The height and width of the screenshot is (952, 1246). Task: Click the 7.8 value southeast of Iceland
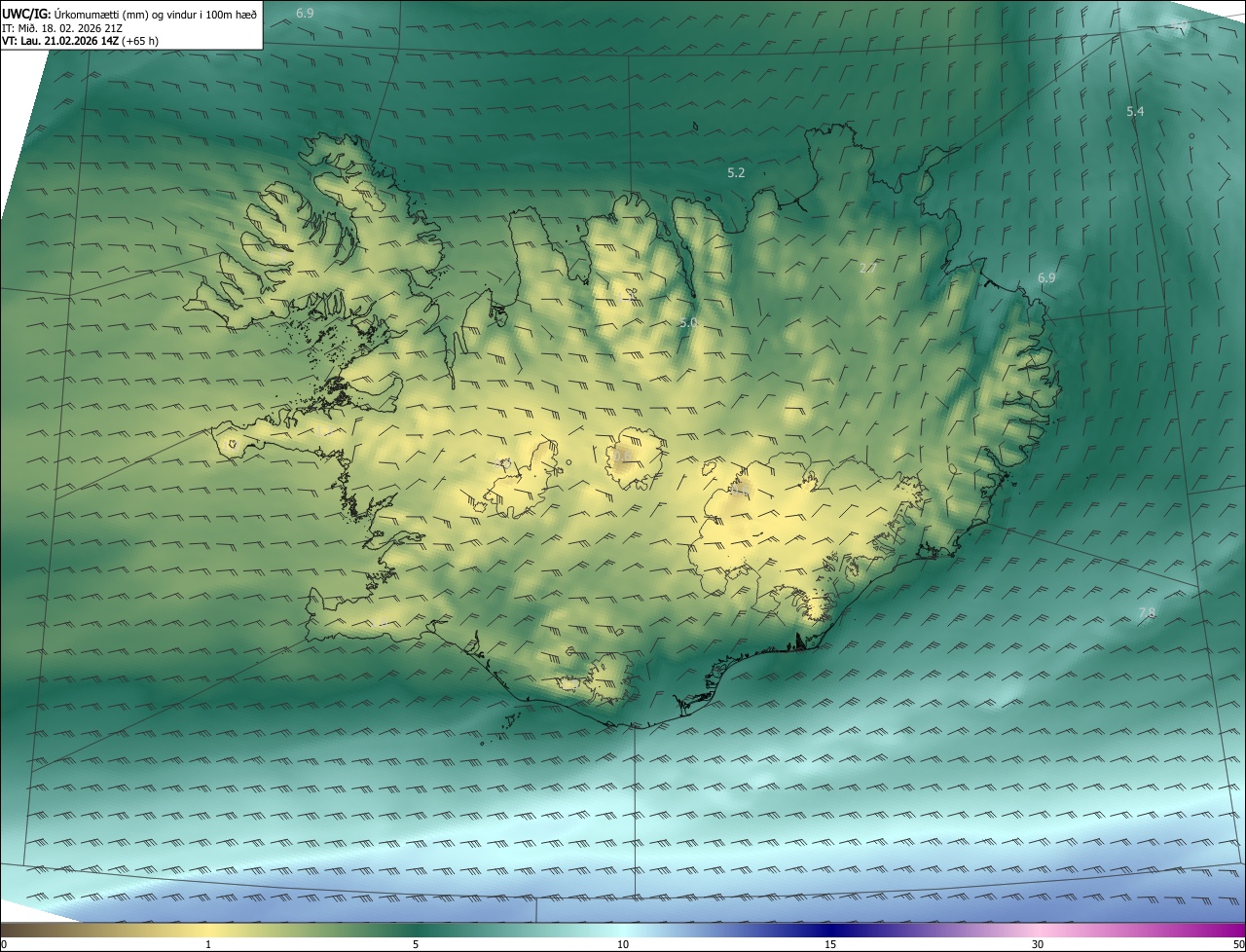click(x=1147, y=612)
